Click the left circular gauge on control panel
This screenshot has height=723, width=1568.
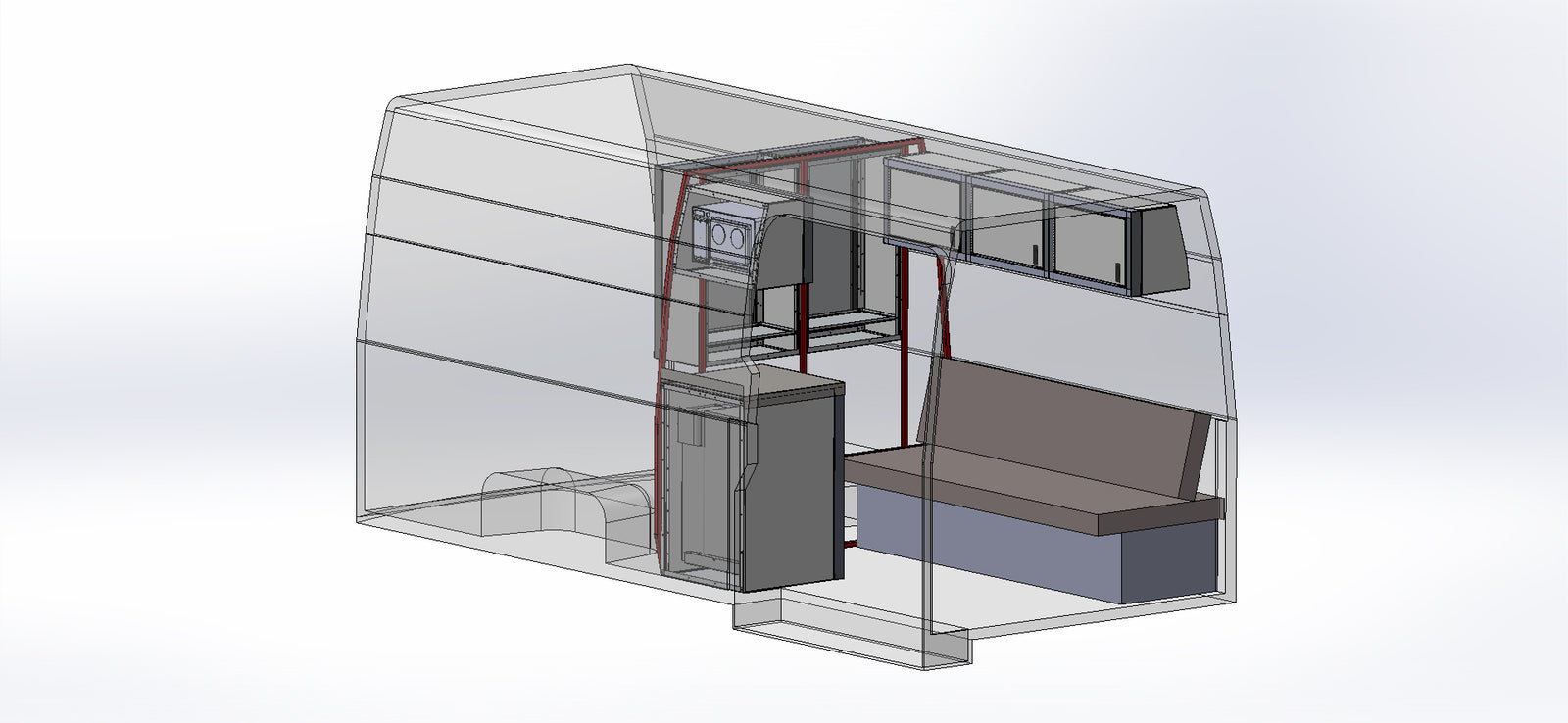(x=719, y=236)
